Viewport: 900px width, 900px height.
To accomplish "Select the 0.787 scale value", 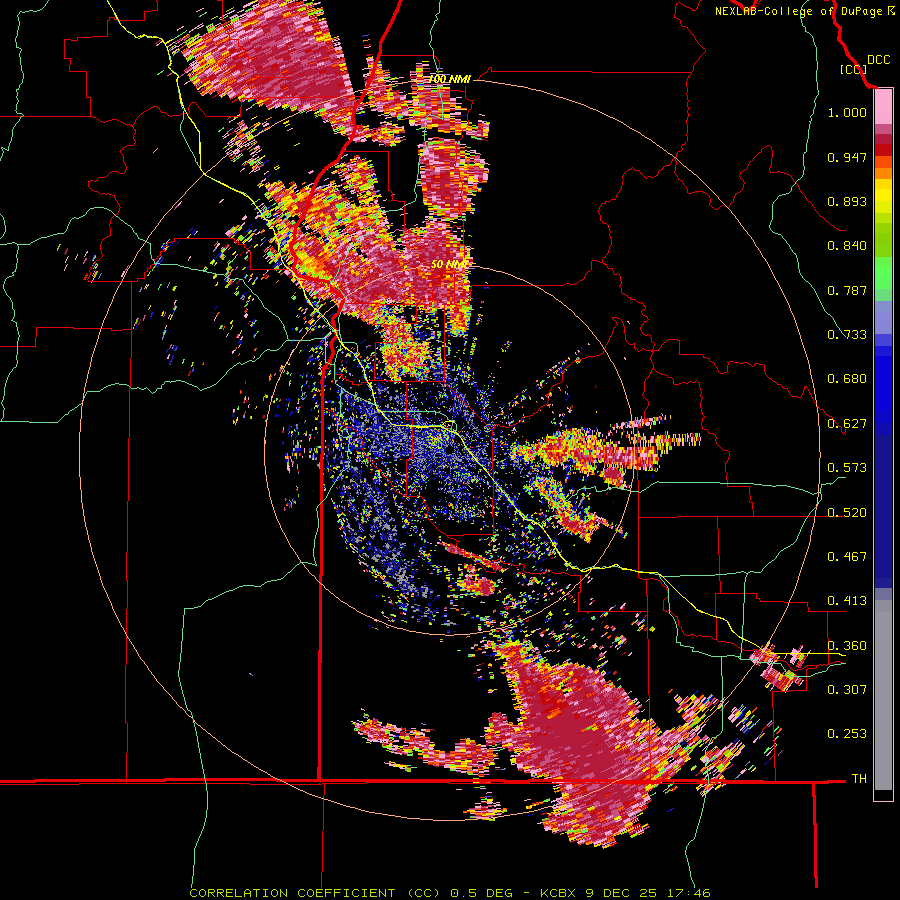I will click(847, 290).
